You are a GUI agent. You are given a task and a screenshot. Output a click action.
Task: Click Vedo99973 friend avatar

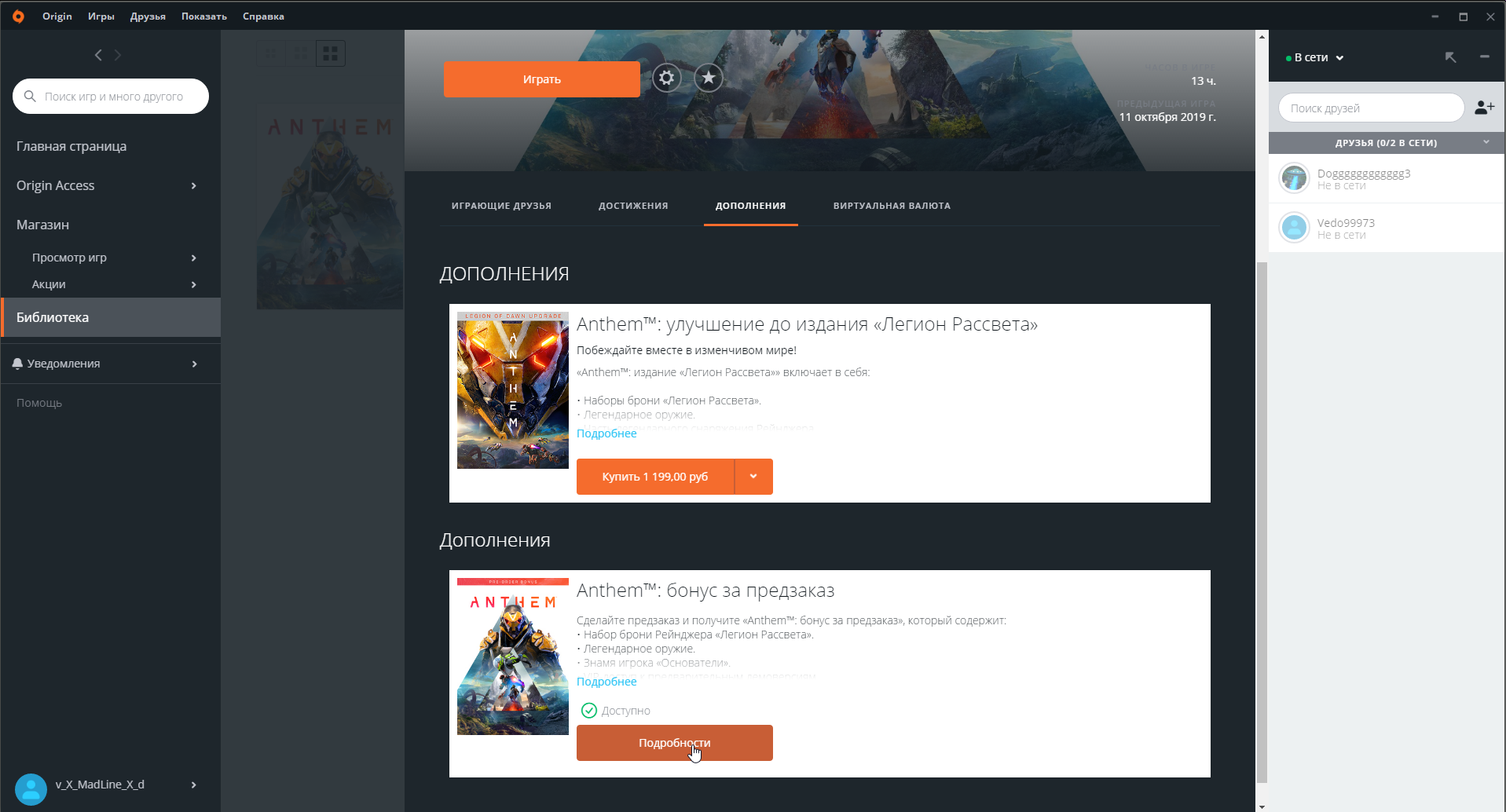[x=1294, y=228]
